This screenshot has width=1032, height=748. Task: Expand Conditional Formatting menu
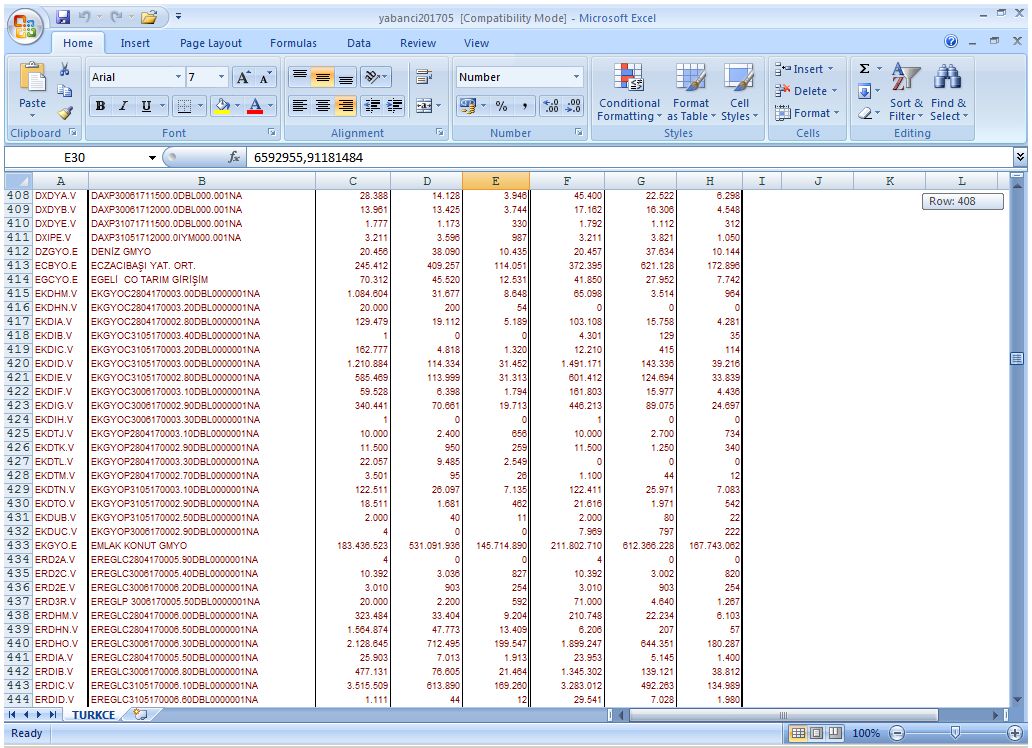click(629, 92)
